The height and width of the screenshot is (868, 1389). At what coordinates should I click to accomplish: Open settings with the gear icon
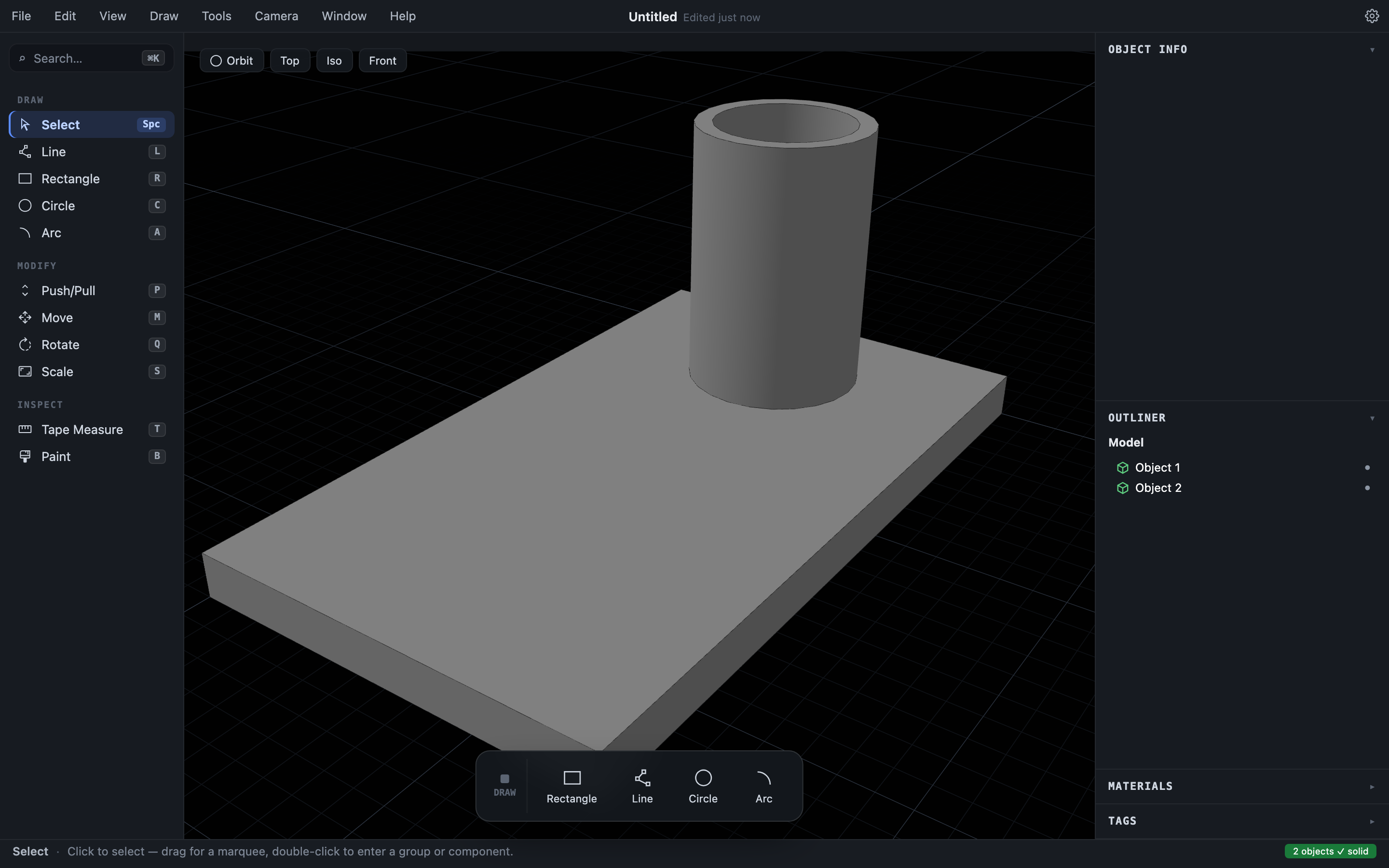point(1372,16)
